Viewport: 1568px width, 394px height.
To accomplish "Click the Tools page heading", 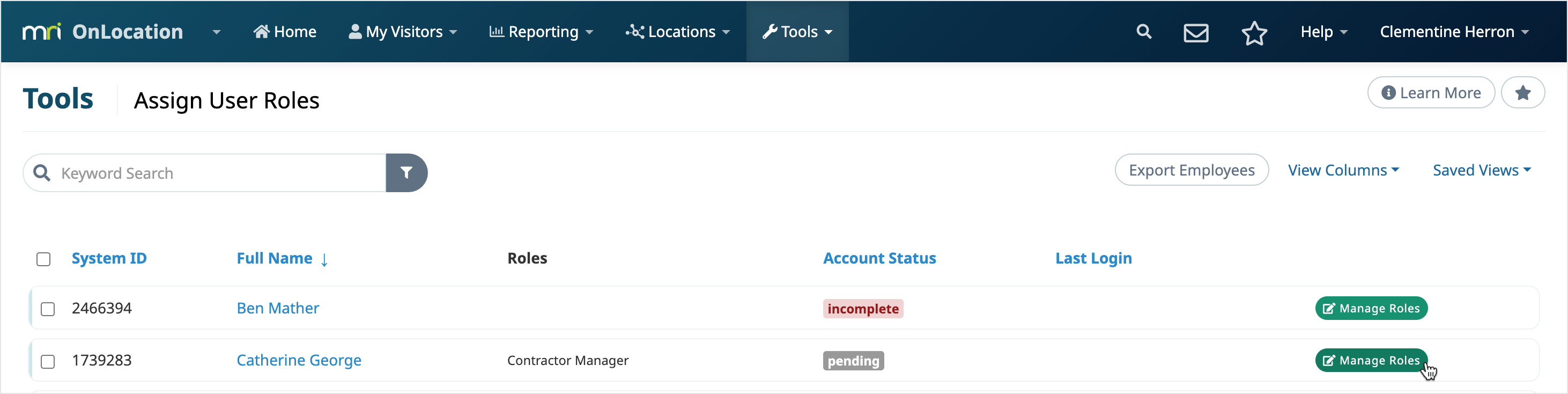I will (58, 99).
